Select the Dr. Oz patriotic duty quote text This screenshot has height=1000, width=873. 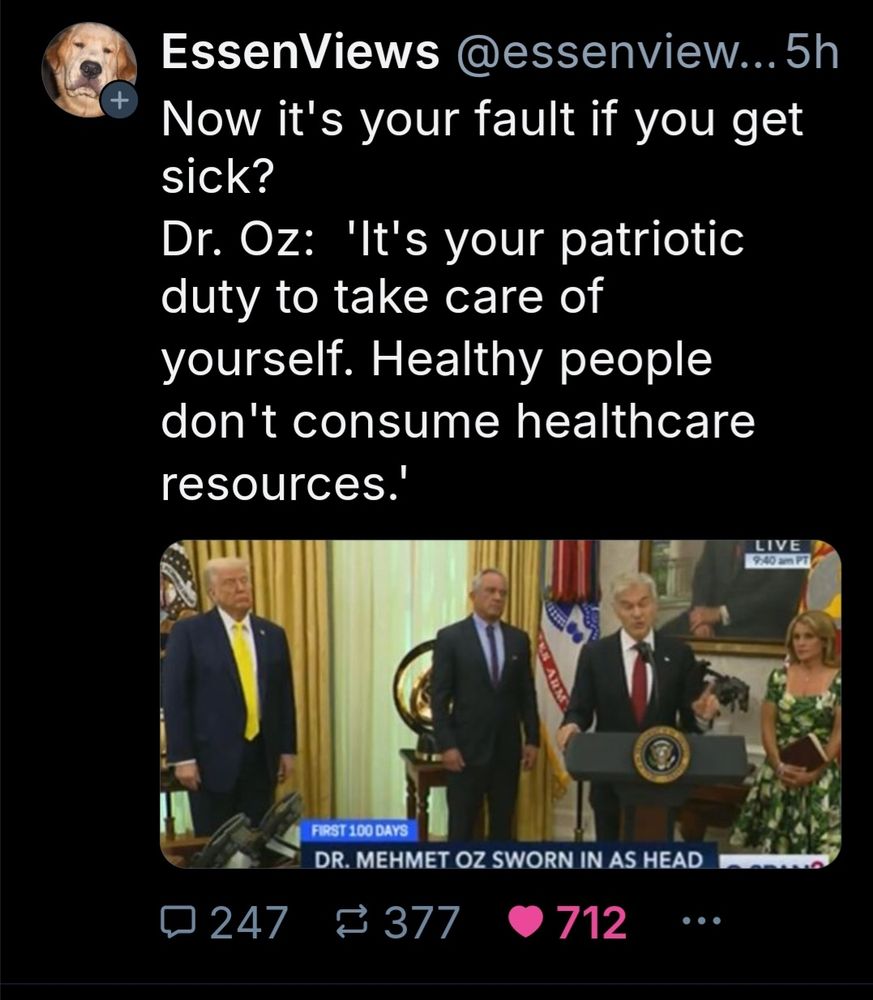click(x=458, y=360)
